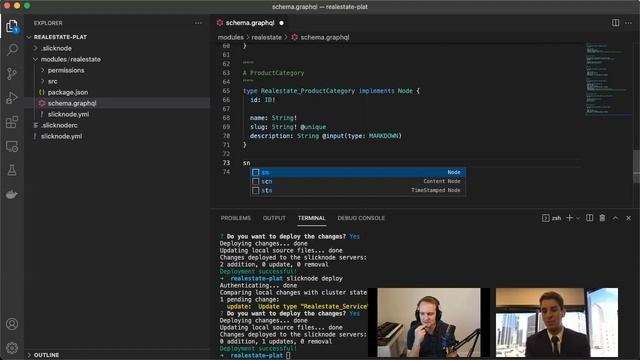Split the terminal panel

point(589,218)
